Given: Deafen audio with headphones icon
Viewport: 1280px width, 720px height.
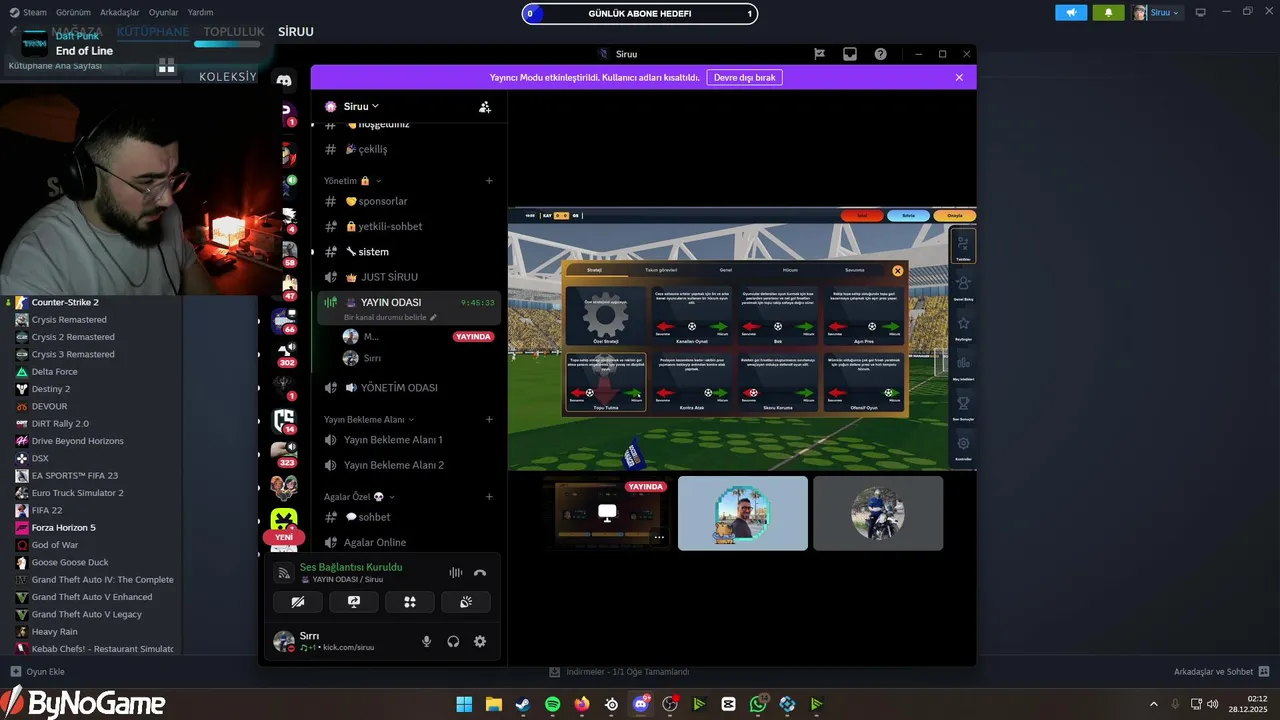Looking at the screenshot, I should [453, 641].
